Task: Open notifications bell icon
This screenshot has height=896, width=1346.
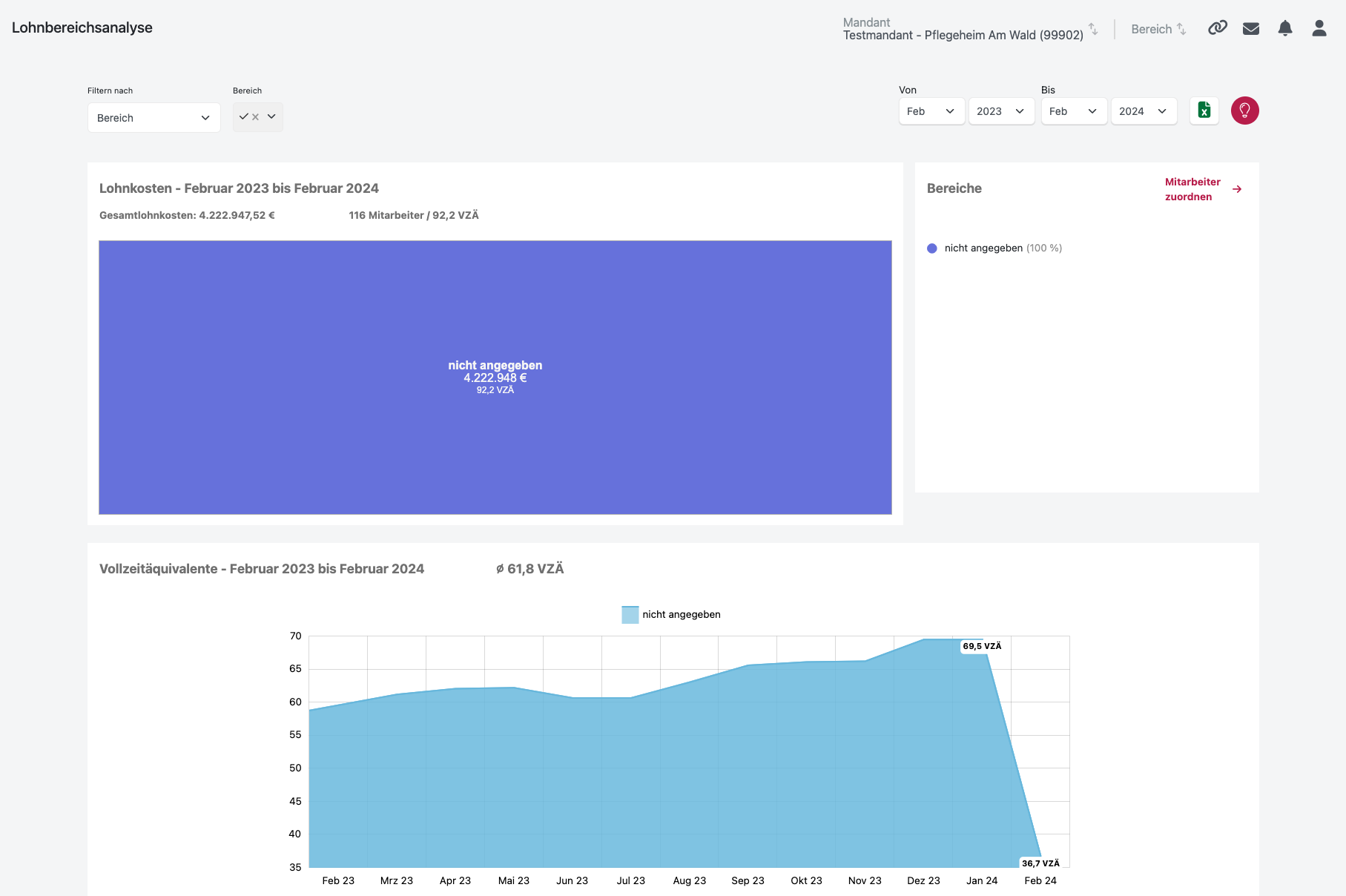Action: tap(1285, 29)
